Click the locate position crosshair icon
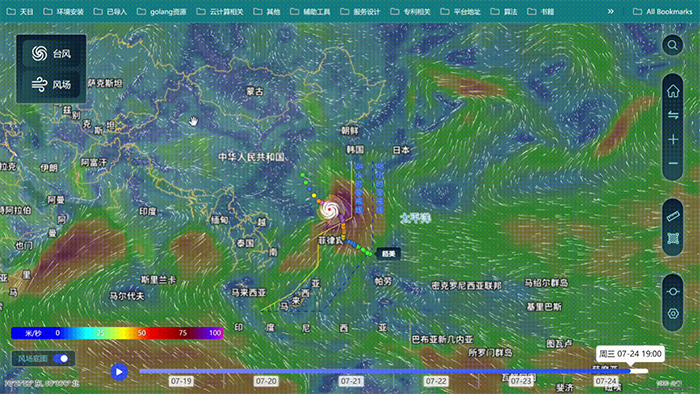 [x=673, y=292]
